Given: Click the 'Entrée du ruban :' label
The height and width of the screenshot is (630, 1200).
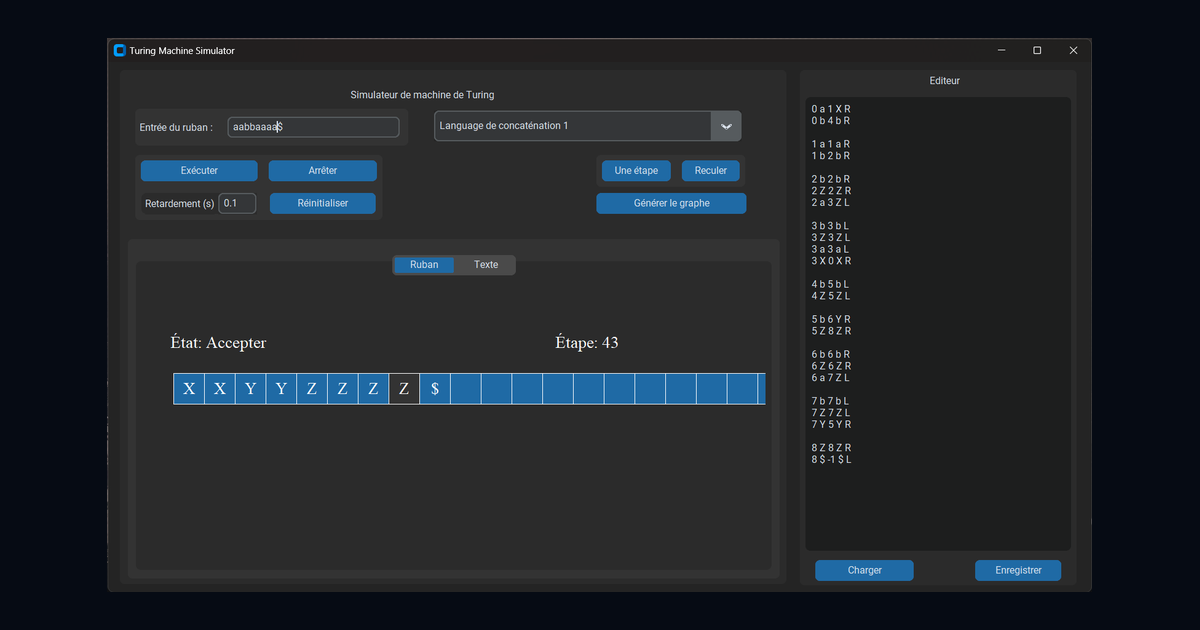Looking at the screenshot, I should [x=176, y=127].
